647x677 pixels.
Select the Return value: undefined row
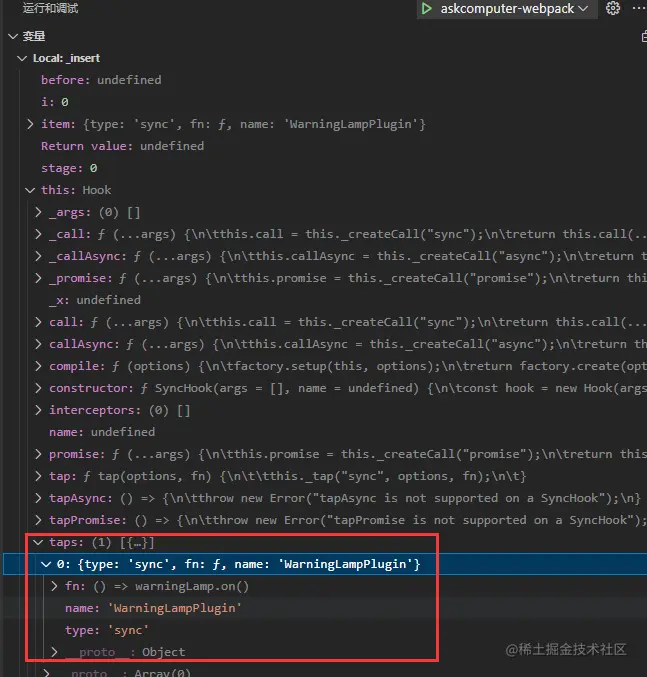[x=123, y=146]
